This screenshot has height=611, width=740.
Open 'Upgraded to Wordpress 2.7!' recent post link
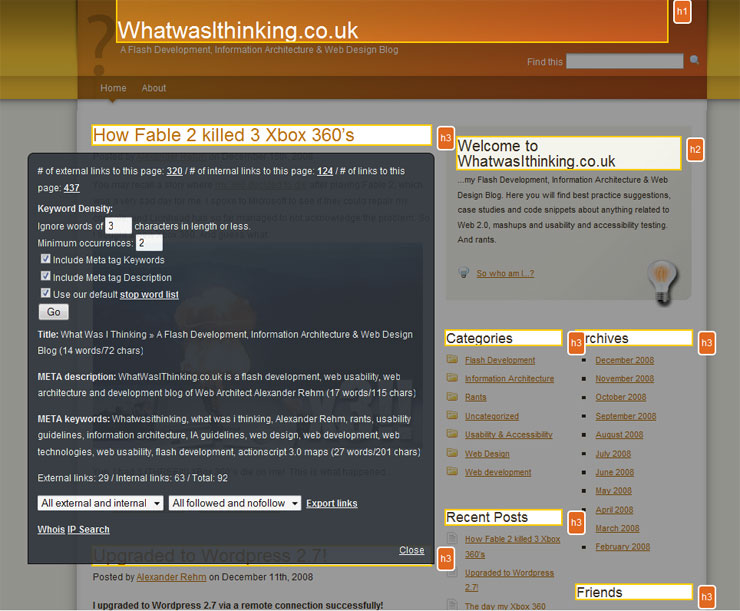509,580
